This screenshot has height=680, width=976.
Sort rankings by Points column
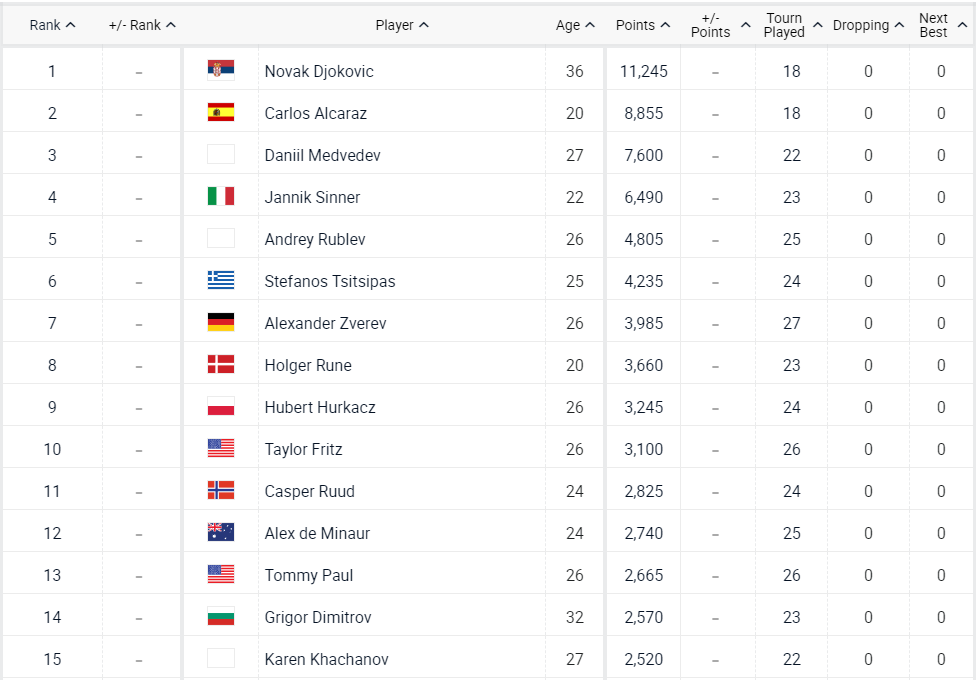click(642, 25)
